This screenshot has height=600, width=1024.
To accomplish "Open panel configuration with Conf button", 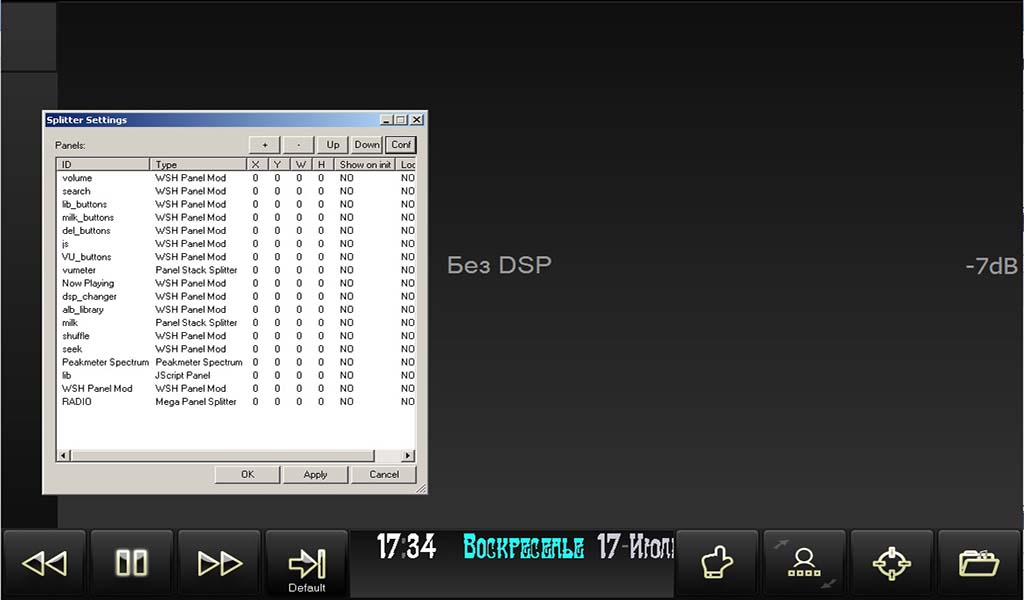I will [x=401, y=145].
